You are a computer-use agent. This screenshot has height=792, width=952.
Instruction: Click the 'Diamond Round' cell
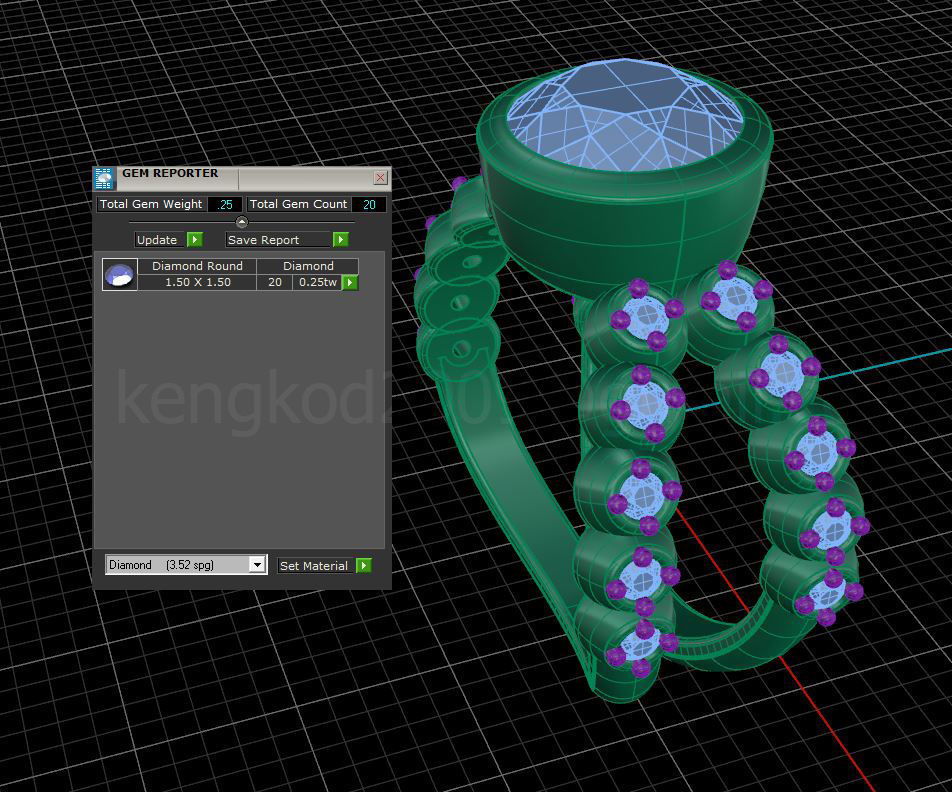(197, 266)
